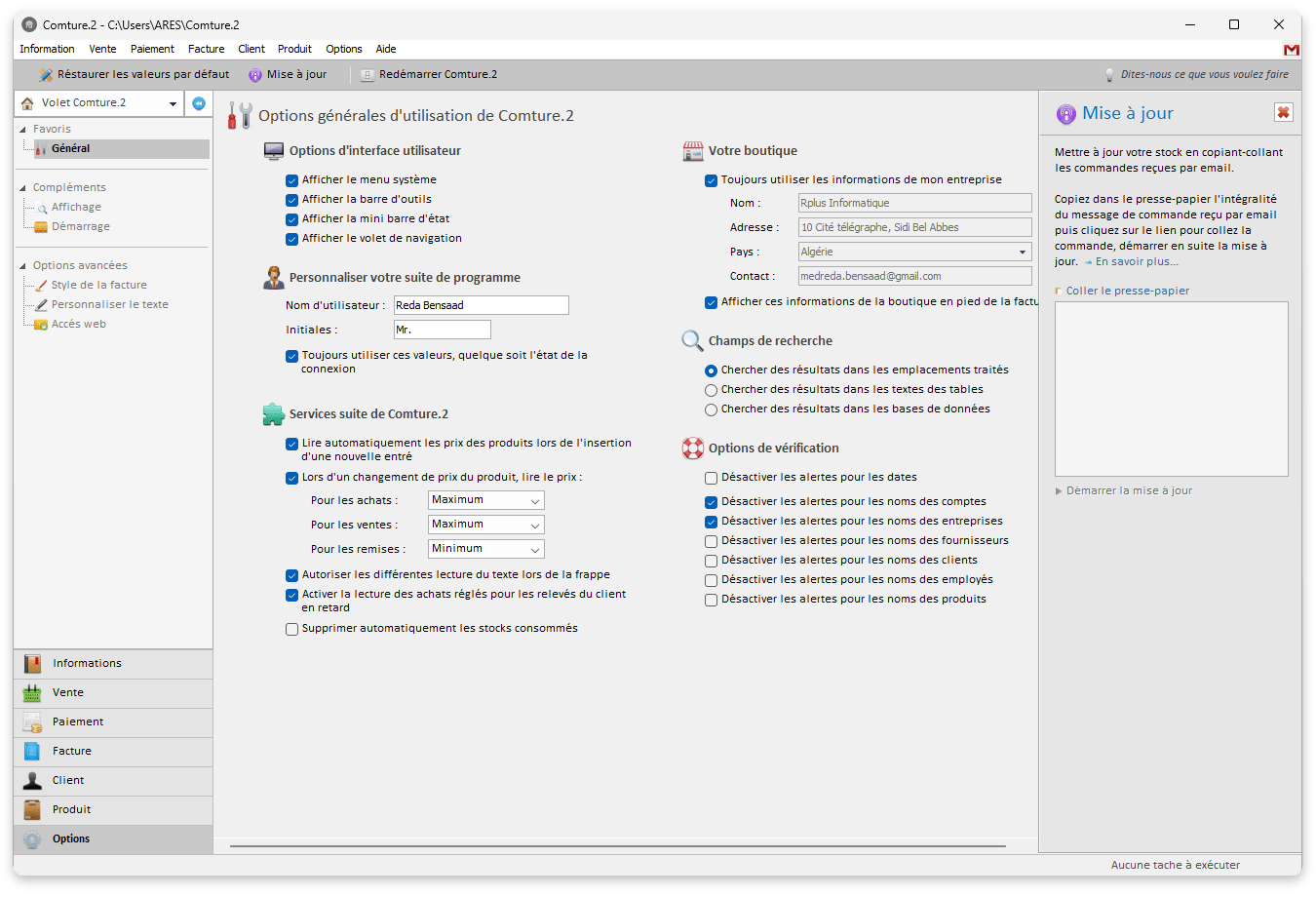1316x897 pixels.
Task: Close the Mise à jour side panel
Action: 1283,113
